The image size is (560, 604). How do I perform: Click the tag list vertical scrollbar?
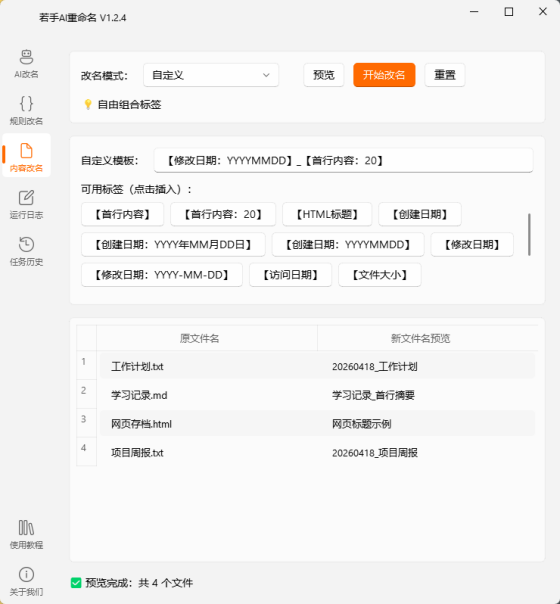coord(529,234)
